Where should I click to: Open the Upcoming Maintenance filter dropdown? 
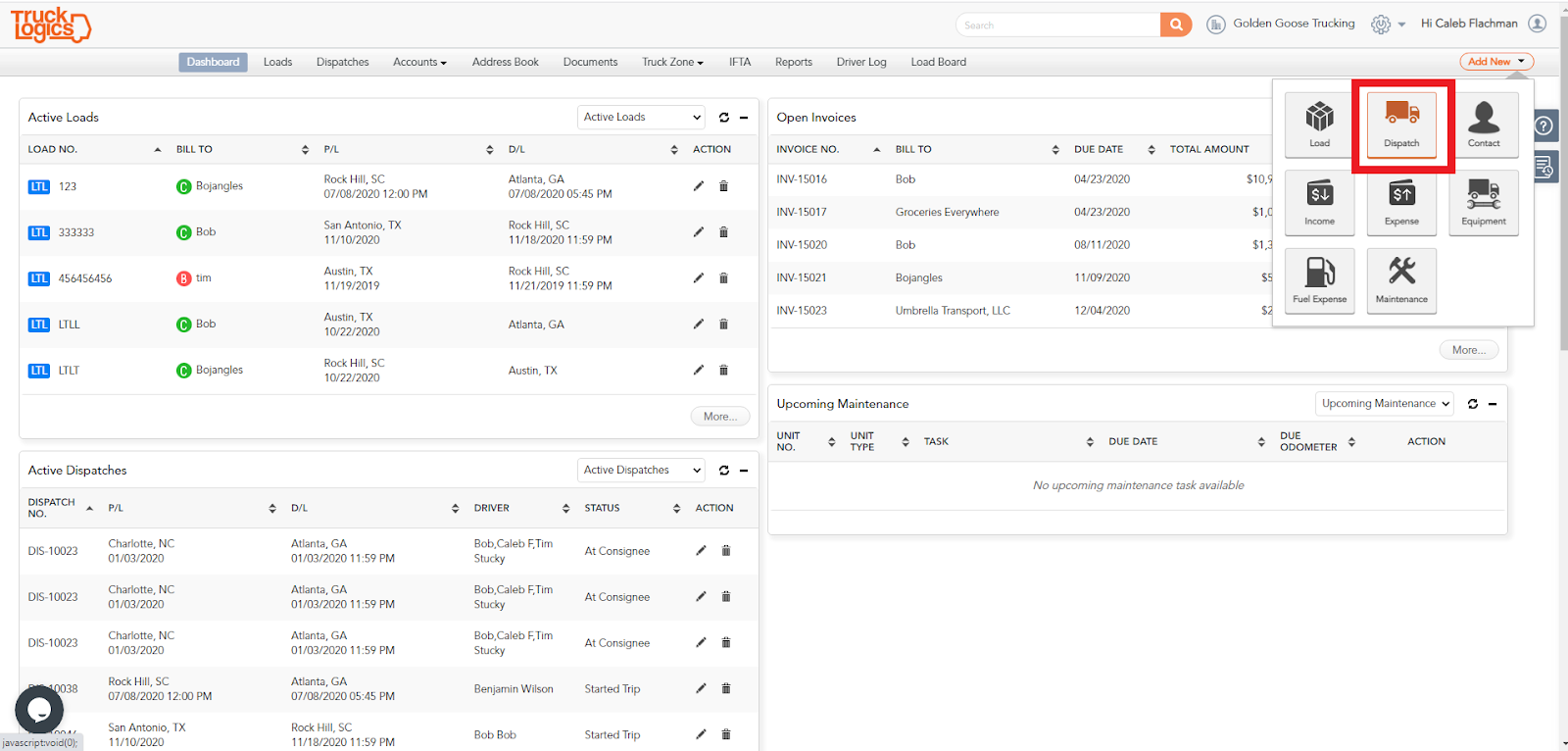point(1384,404)
